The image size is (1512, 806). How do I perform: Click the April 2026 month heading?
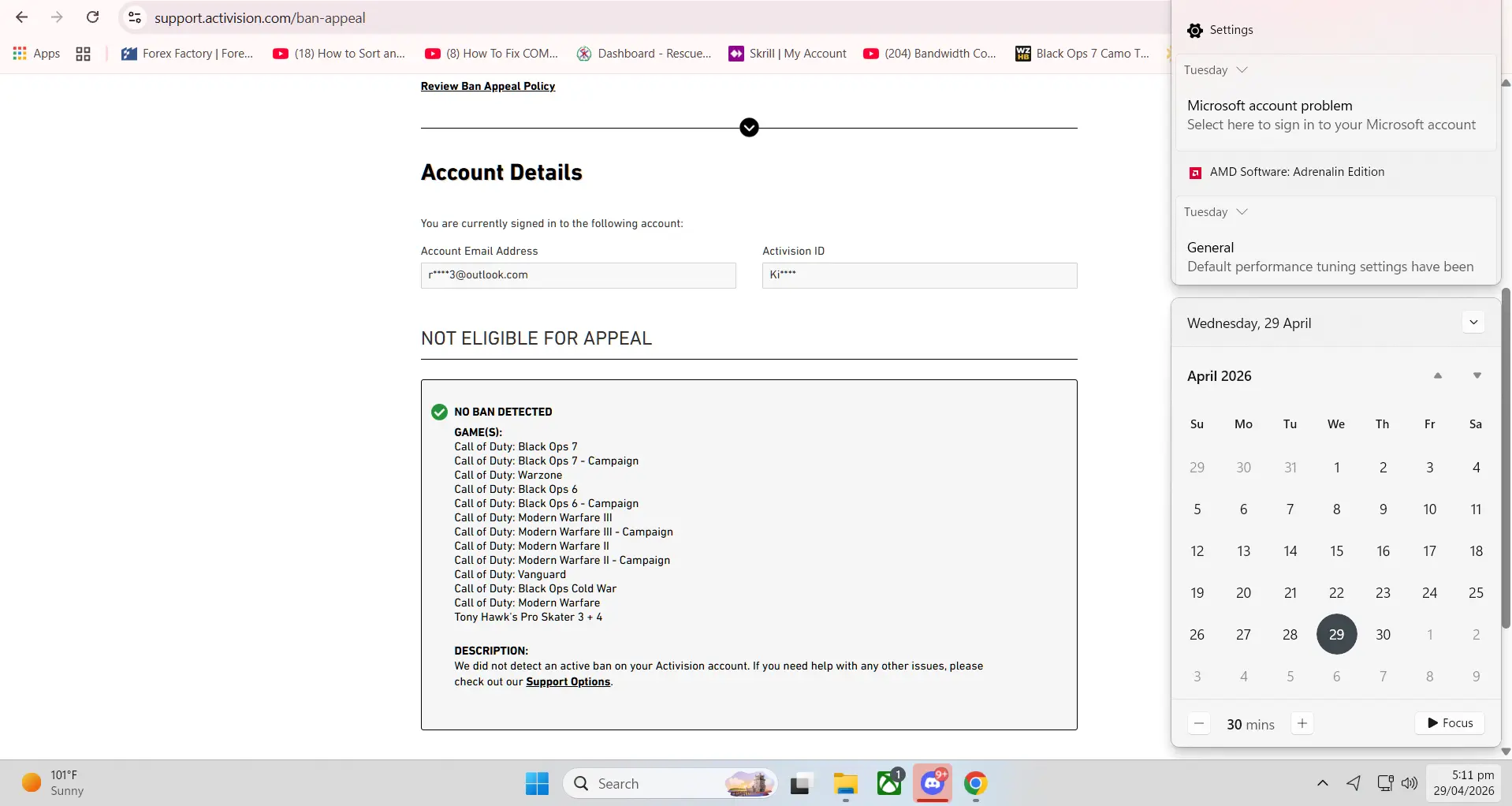pyautogui.click(x=1220, y=376)
